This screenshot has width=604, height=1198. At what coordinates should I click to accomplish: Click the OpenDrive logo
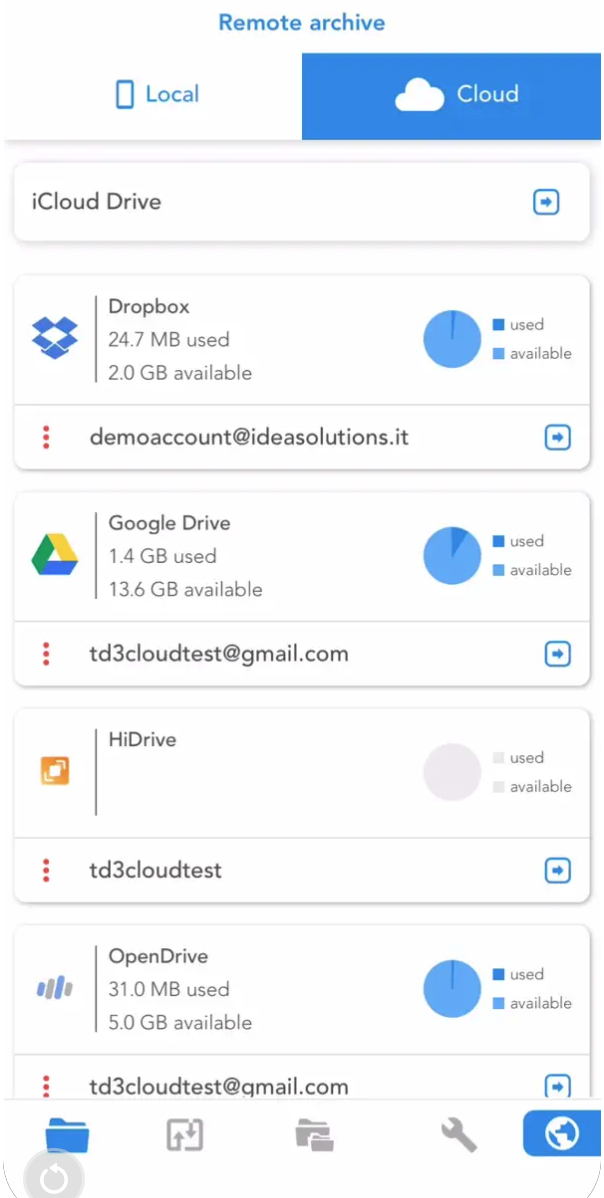(54, 989)
